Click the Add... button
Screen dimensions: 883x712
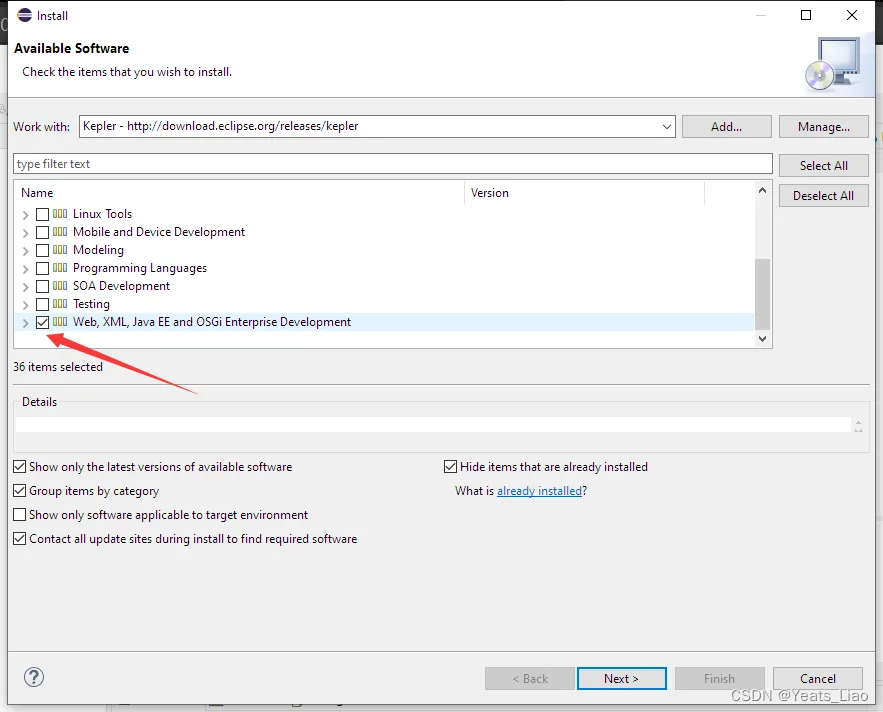click(726, 127)
